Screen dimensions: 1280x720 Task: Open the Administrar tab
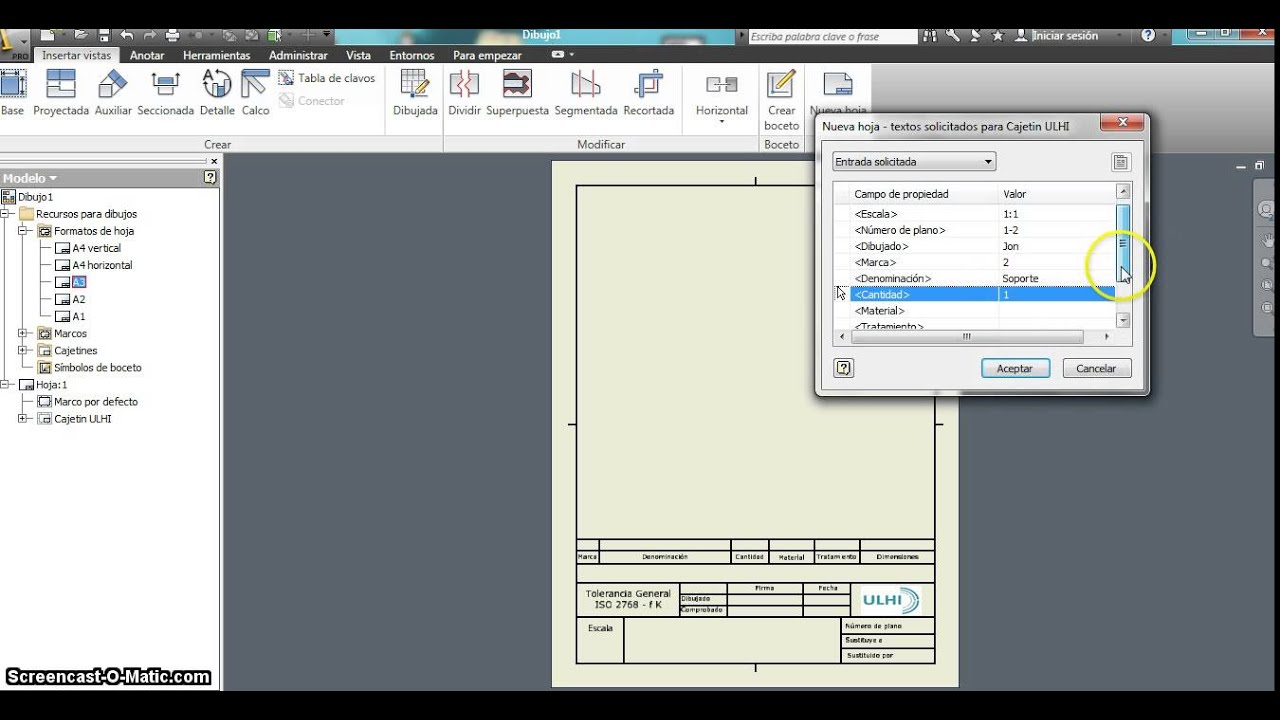(298, 55)
